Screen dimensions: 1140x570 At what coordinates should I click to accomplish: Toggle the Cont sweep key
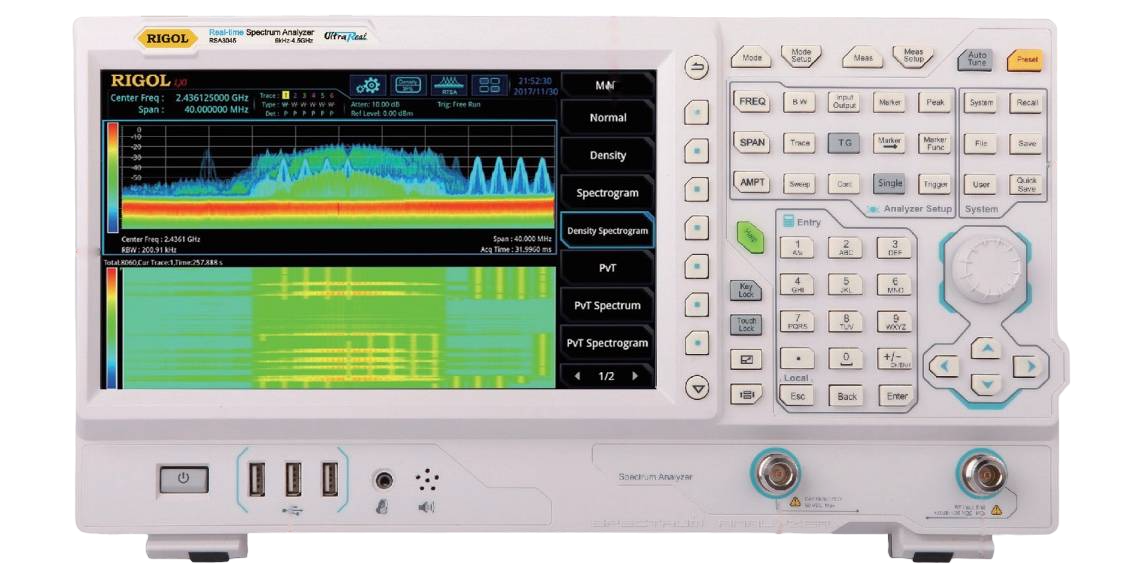(844, 184)
